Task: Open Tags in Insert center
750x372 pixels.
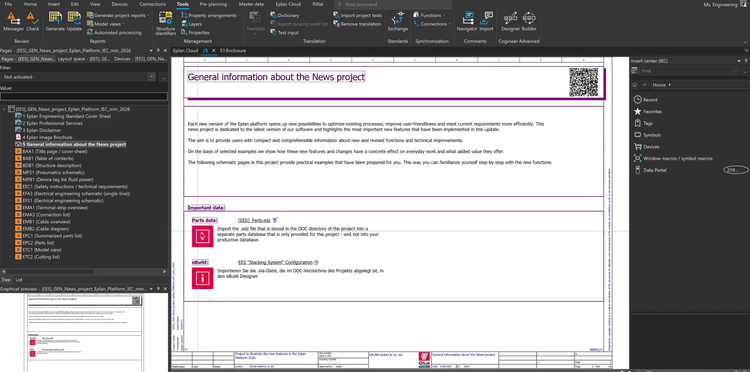Action: (643, 123)
